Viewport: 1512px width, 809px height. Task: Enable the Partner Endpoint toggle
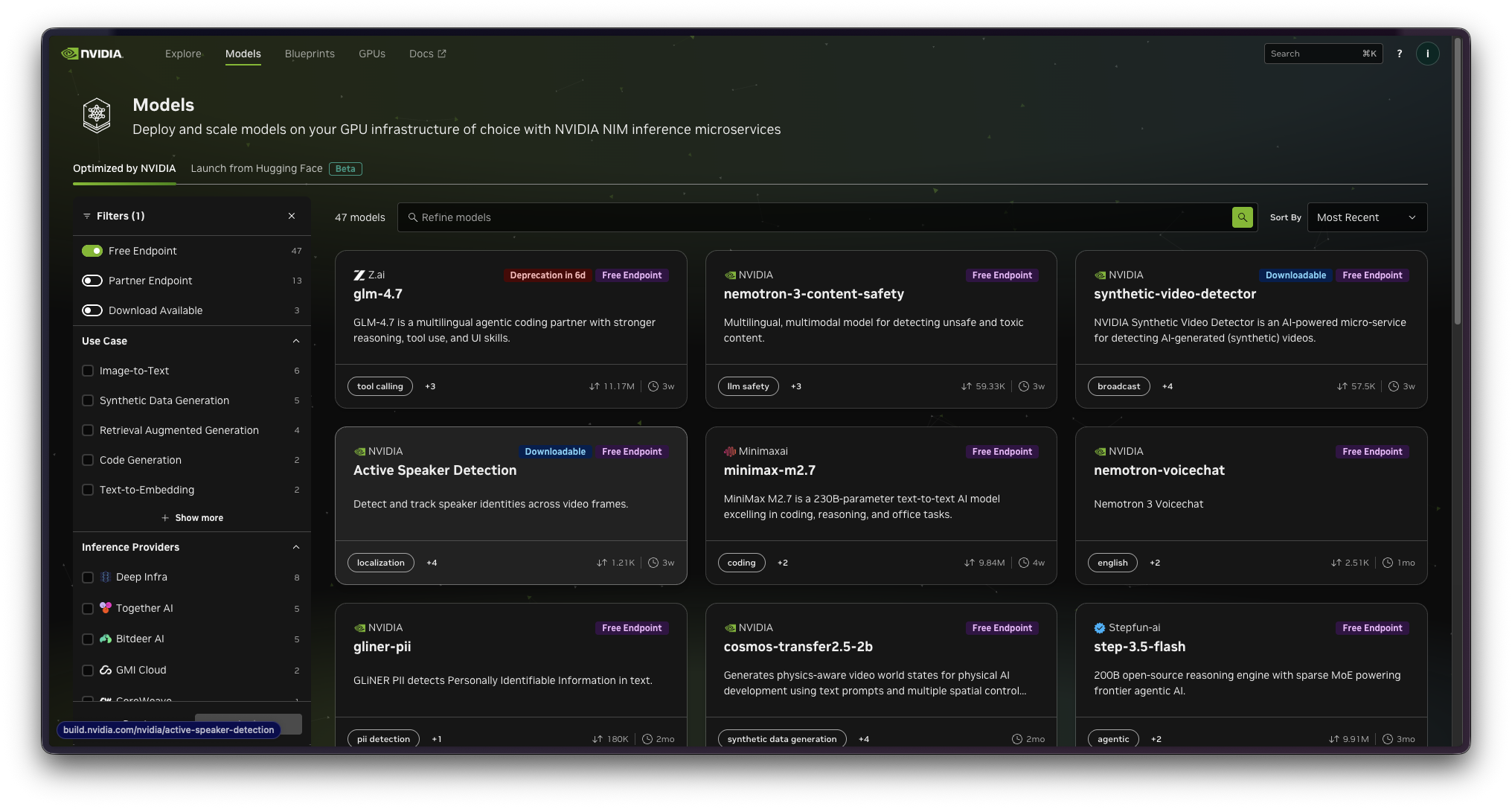(x=92, y=281)
